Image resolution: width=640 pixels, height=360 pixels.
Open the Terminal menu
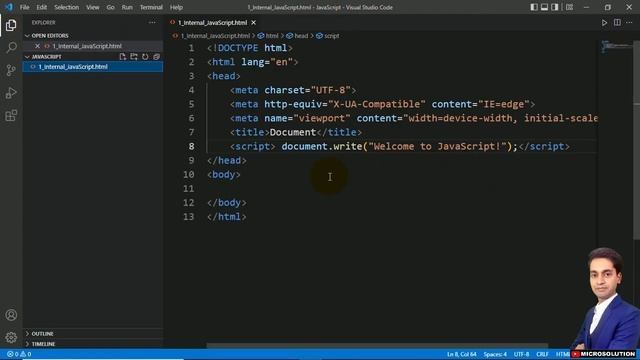coord(151,7)
